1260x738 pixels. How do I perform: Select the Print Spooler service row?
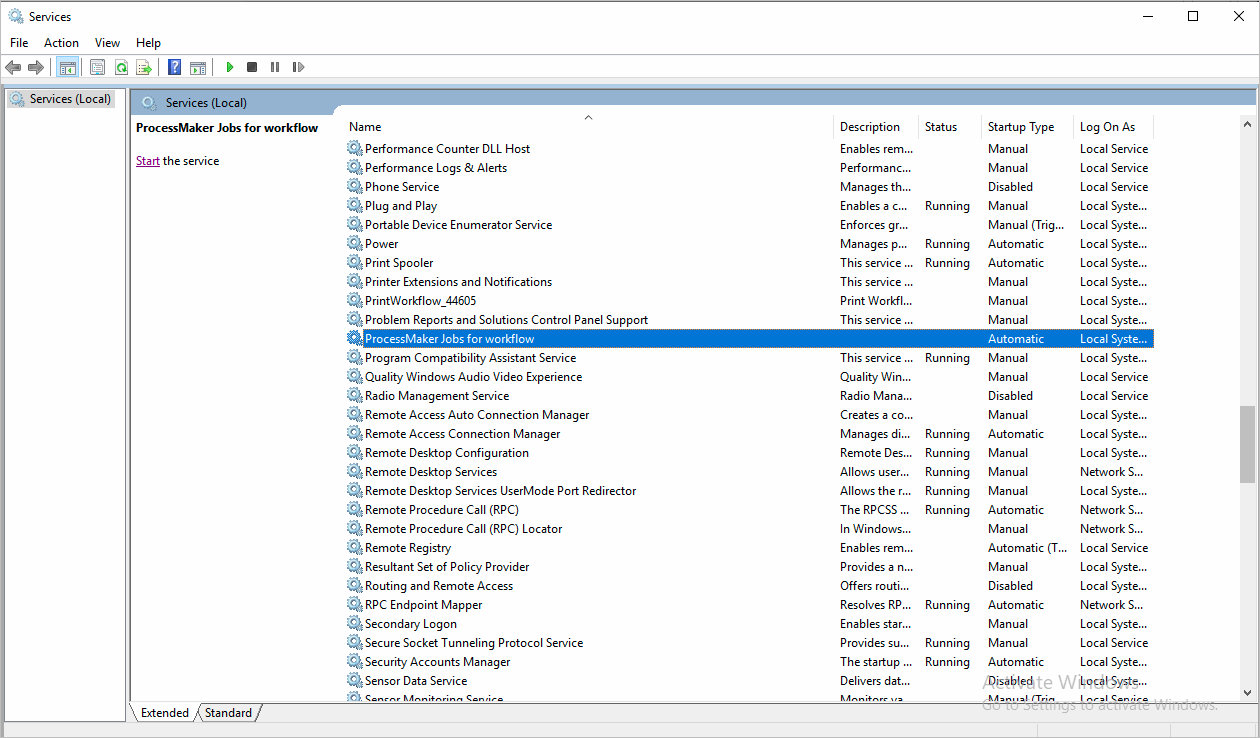coord(399,263)
